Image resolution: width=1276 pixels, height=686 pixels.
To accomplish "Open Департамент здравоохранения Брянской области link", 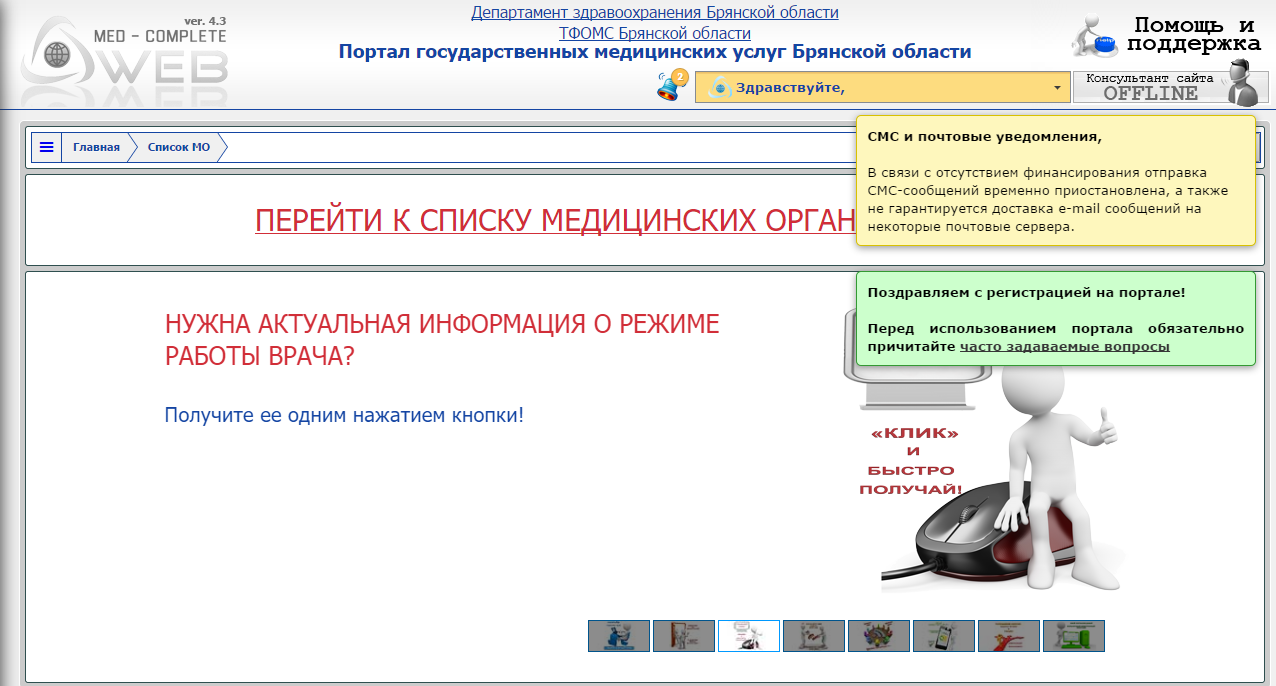I will point(655,13).
